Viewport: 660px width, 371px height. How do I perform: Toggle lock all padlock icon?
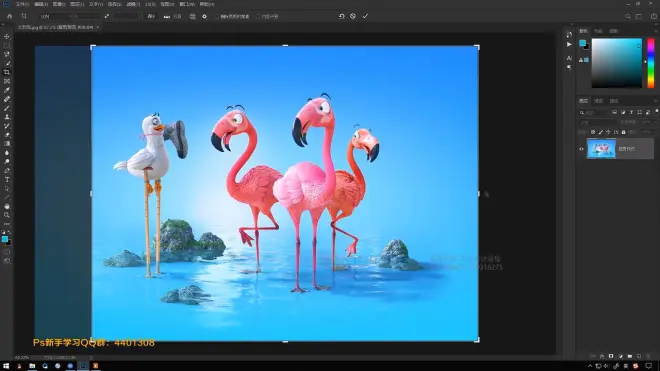tap(623, 132)
